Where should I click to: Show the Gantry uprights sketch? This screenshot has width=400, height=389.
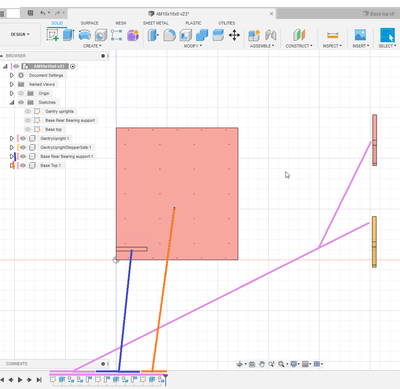pyautogui.click(x=28, y=111)
